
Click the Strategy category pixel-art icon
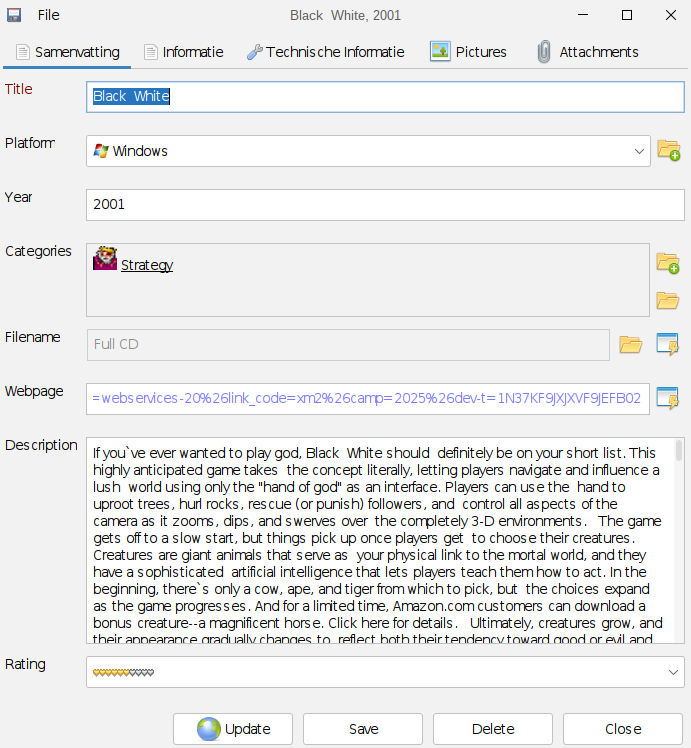point(105,258)
